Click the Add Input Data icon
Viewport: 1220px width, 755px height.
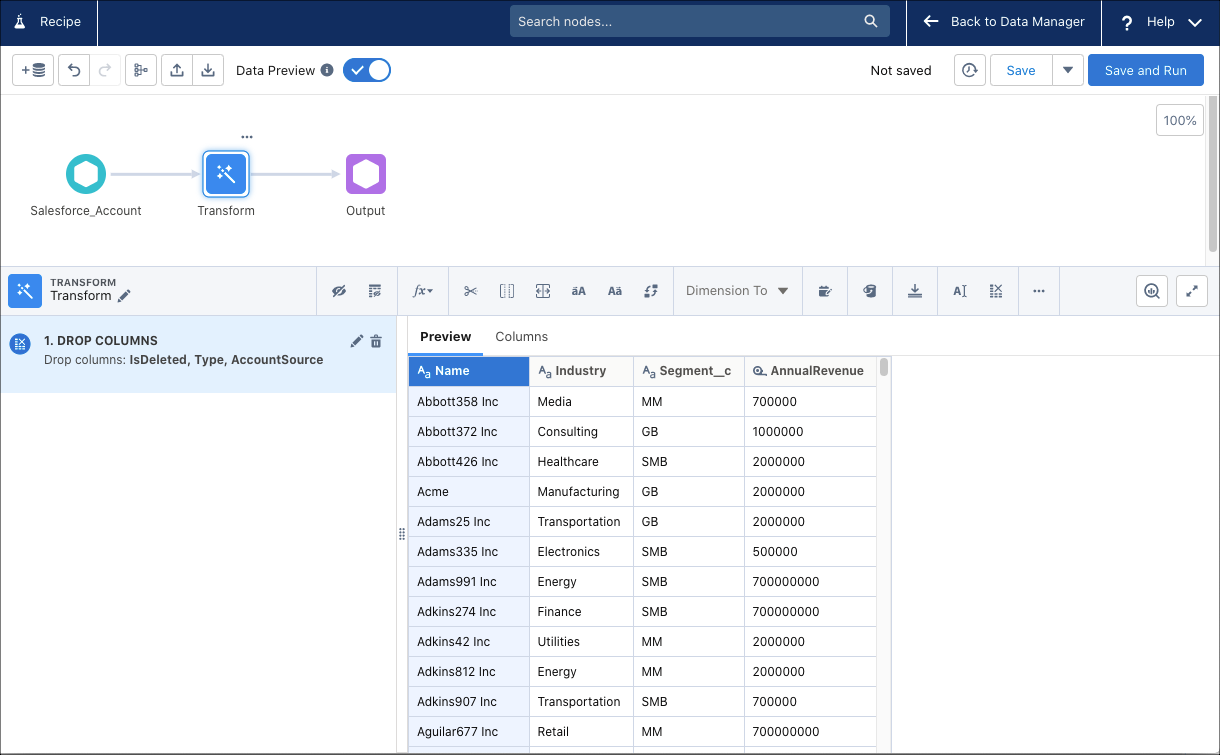tap(33, 71)
